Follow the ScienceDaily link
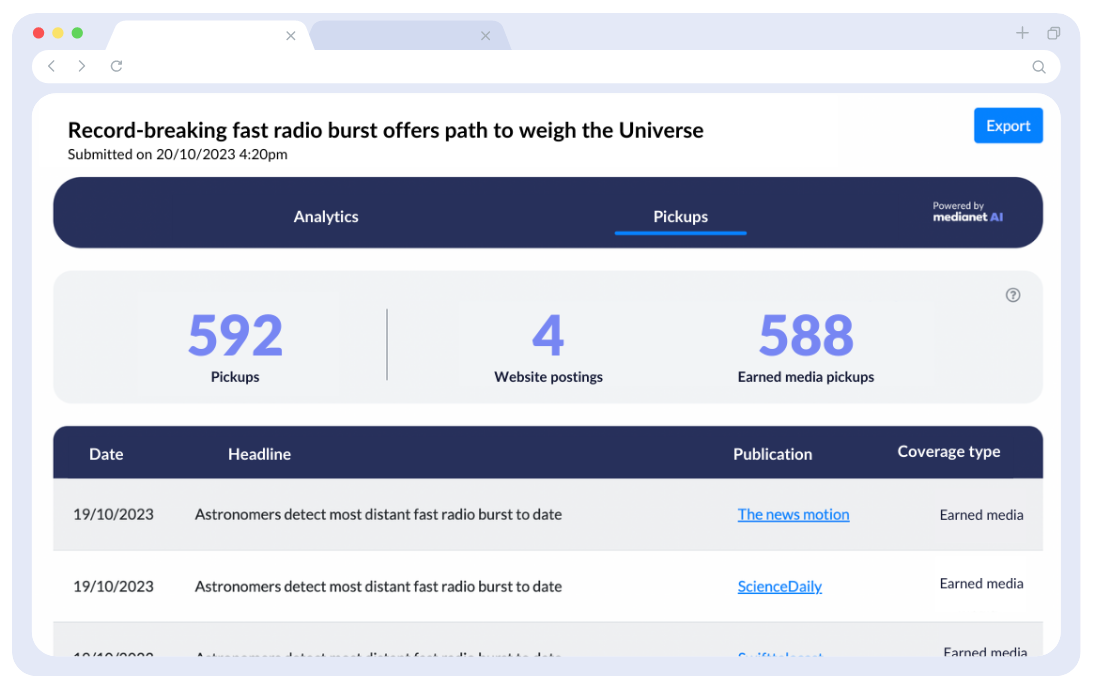The width and height of the screenshot is (1095, 700). coord(779,586)
